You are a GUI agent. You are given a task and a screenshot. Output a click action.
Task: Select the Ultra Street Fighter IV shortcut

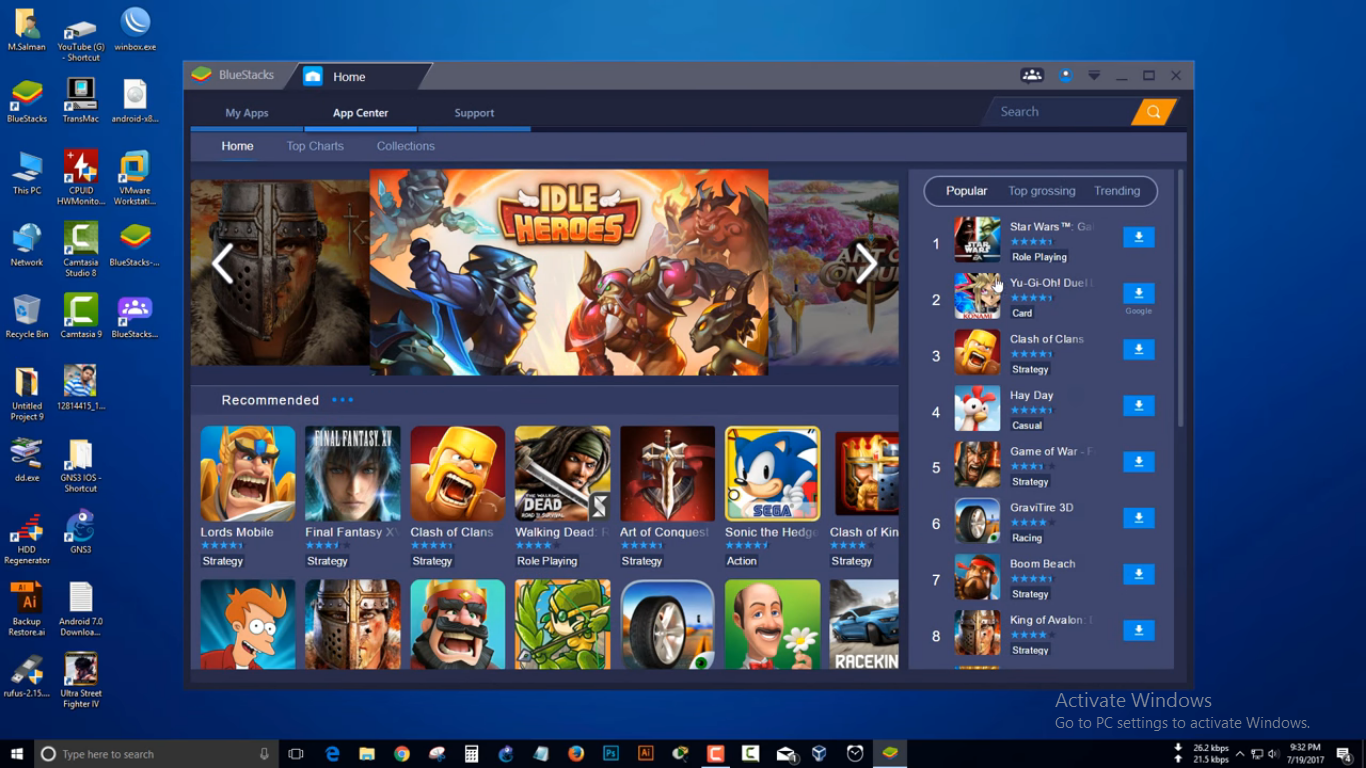click(x=81, y=680)
